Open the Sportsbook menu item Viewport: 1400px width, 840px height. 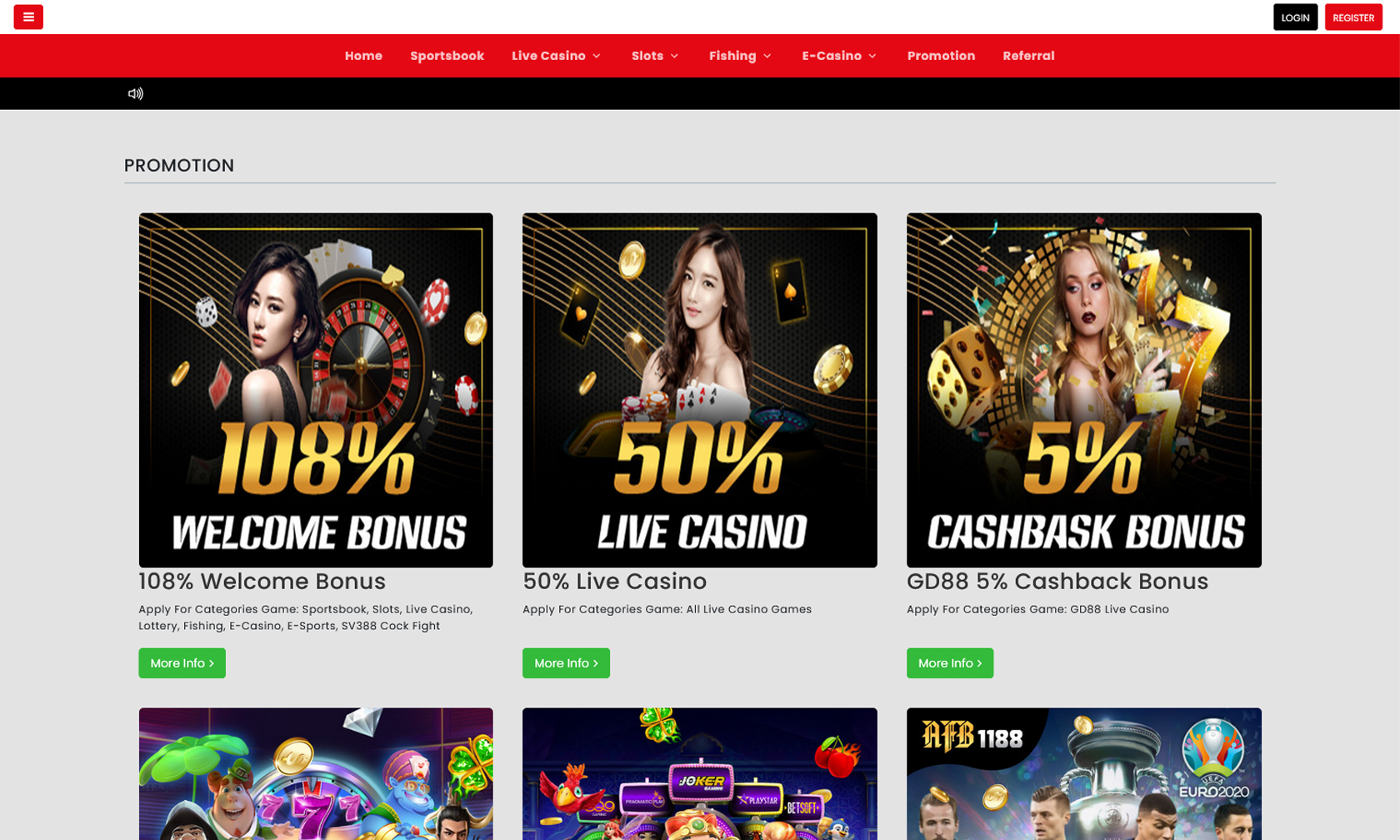pyautogui.click(x=447, y=56)
